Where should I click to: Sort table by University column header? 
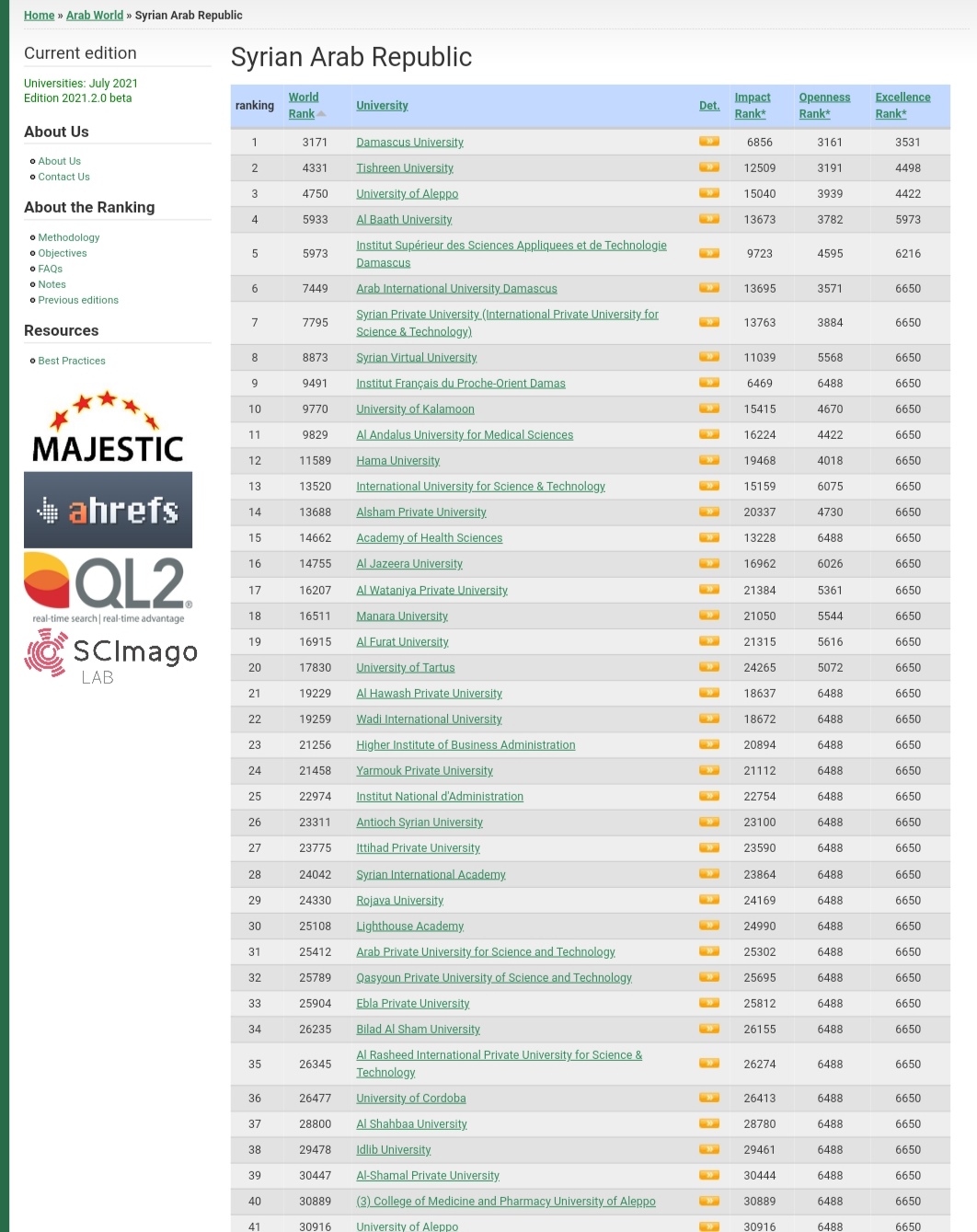pyautogui.click(x=382, y=106)
